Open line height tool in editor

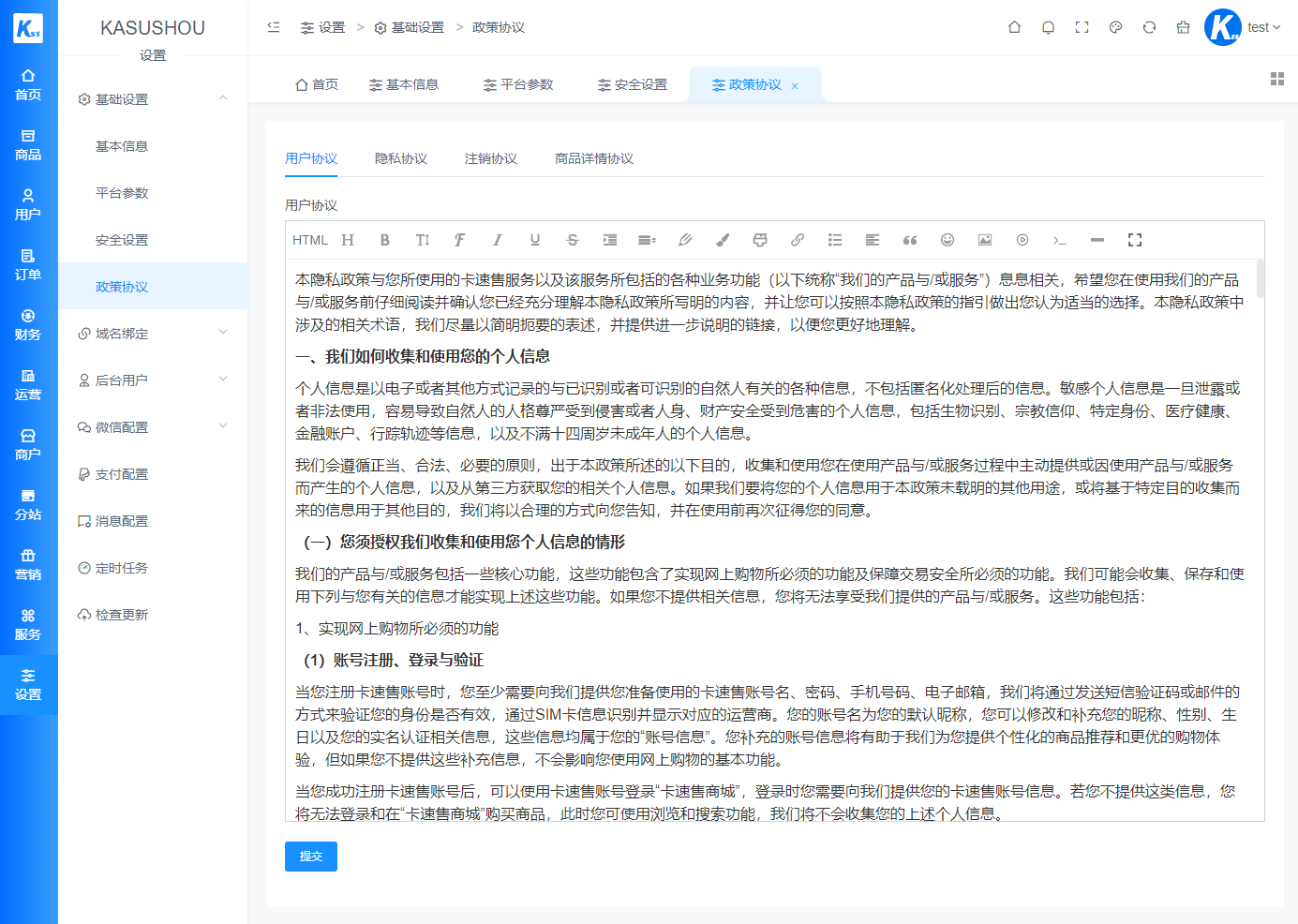[648, 240]
